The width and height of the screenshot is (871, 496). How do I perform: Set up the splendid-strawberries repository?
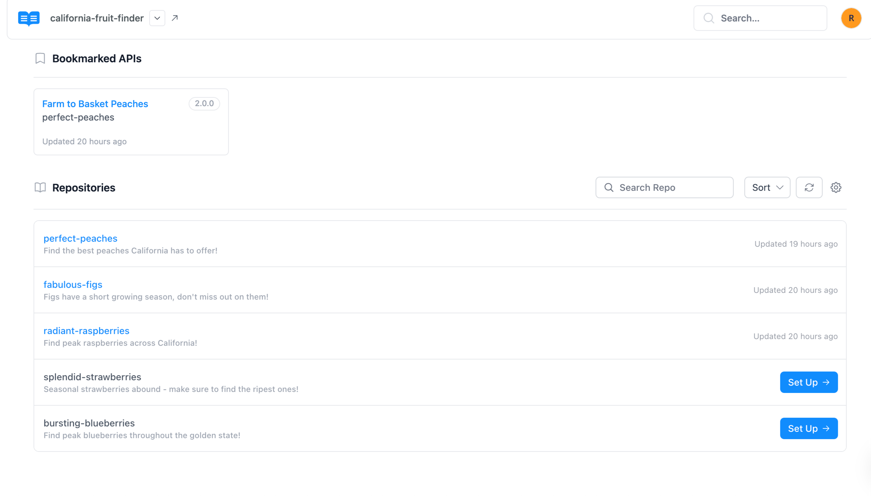tap(808, 382)
